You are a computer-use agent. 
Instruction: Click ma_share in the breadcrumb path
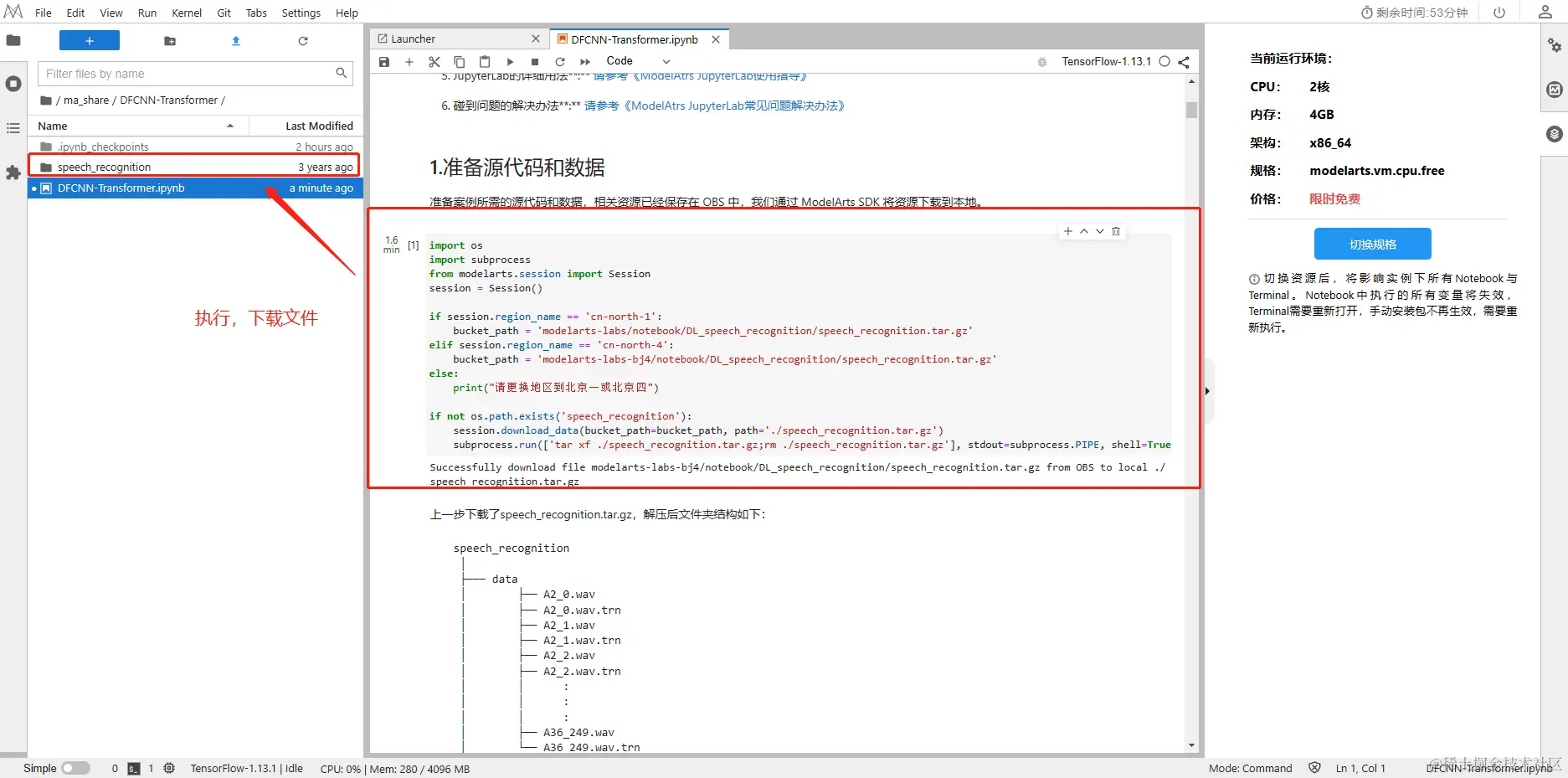coord(86,100)
